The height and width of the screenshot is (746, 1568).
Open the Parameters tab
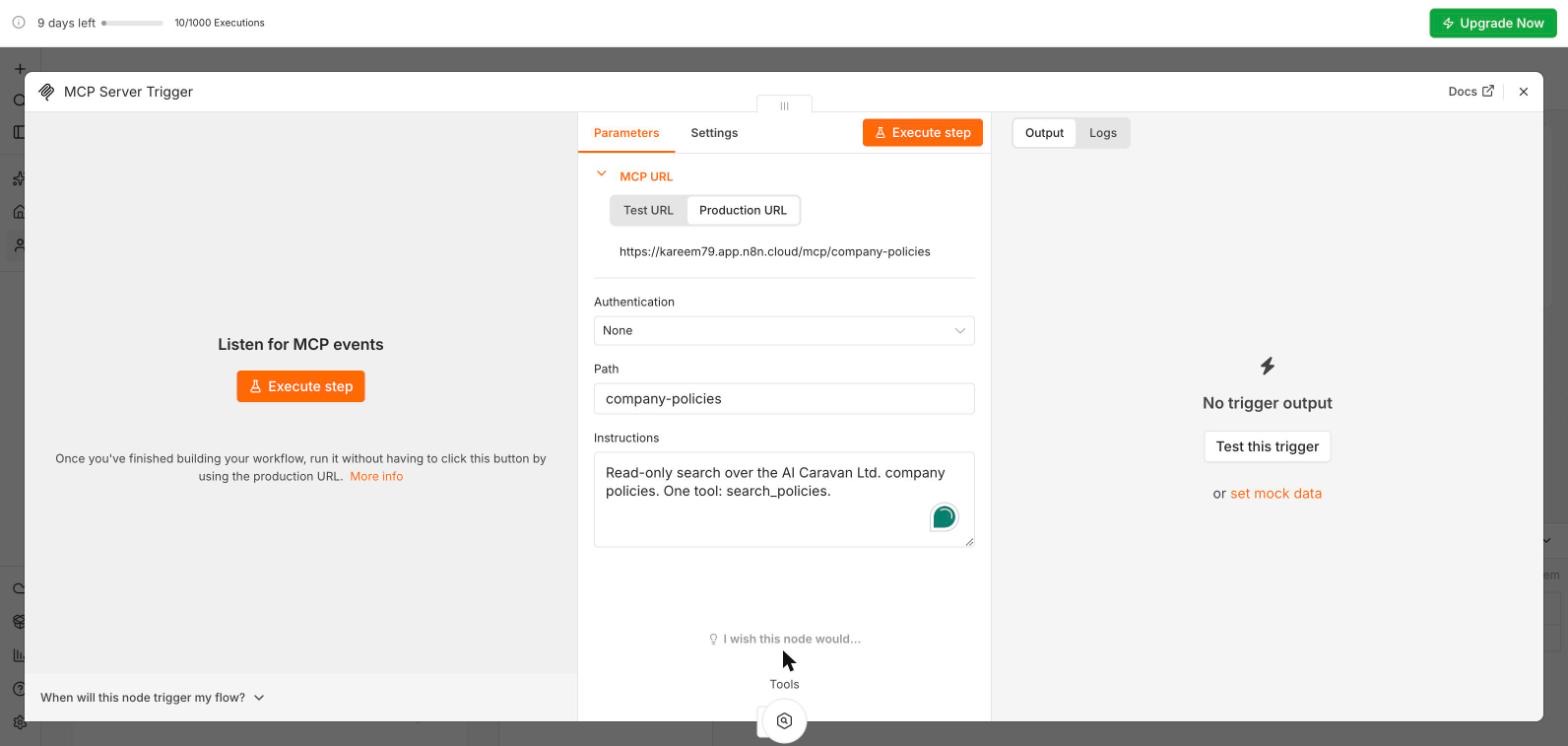626,133
